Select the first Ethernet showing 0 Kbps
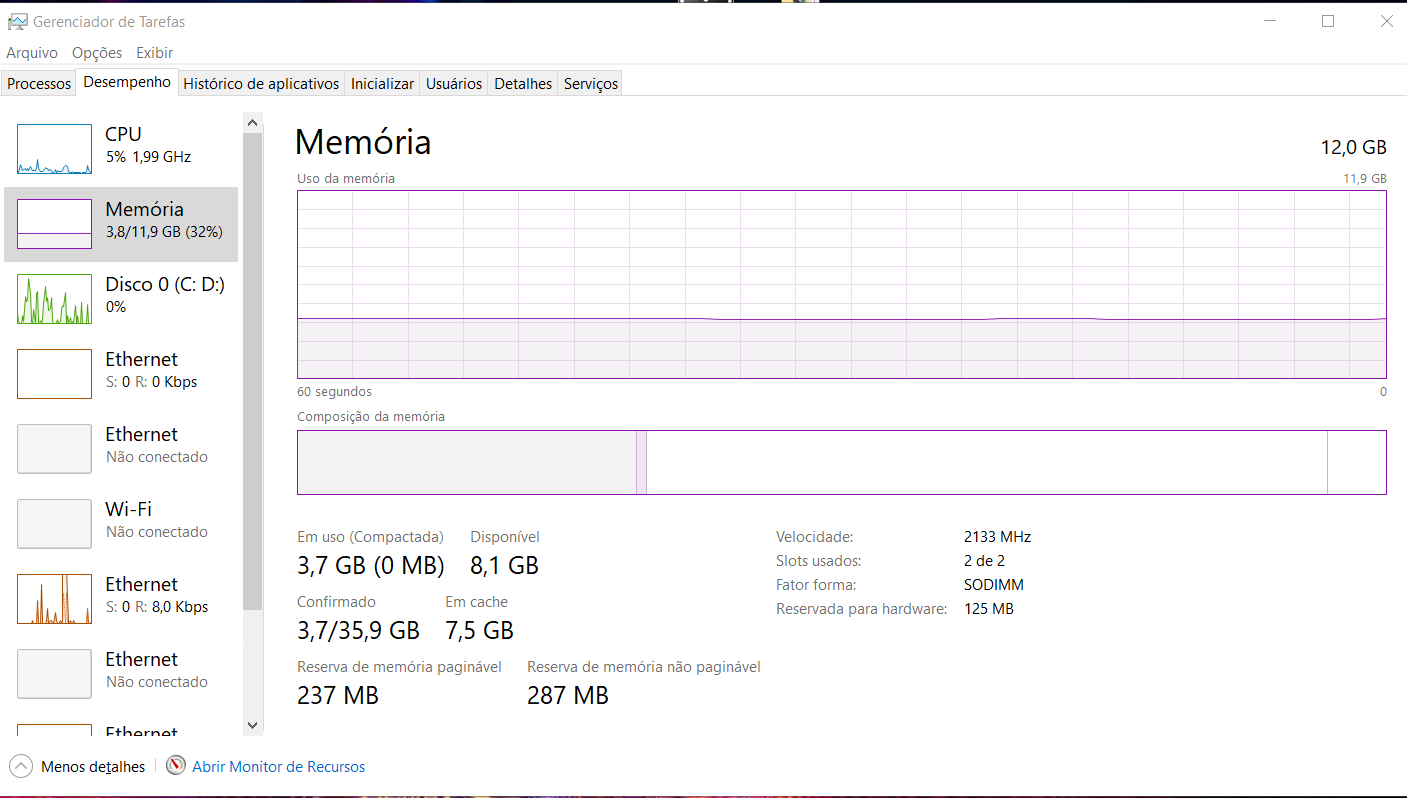 coord(121,374)
